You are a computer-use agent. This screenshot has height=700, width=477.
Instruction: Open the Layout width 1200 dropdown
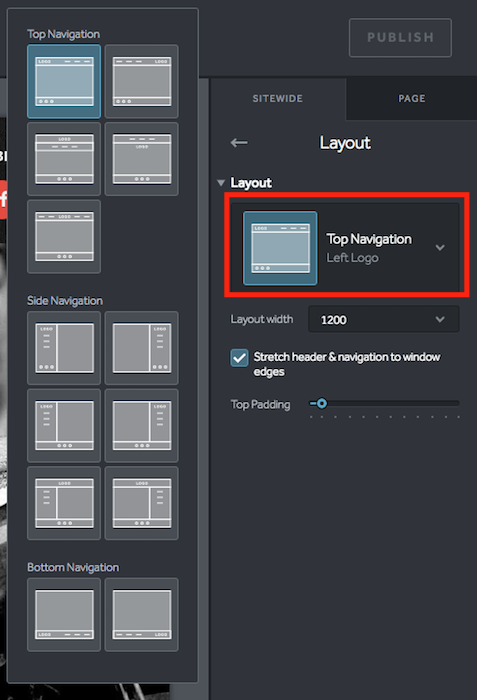pyautogui.click(x=384, y=319)
